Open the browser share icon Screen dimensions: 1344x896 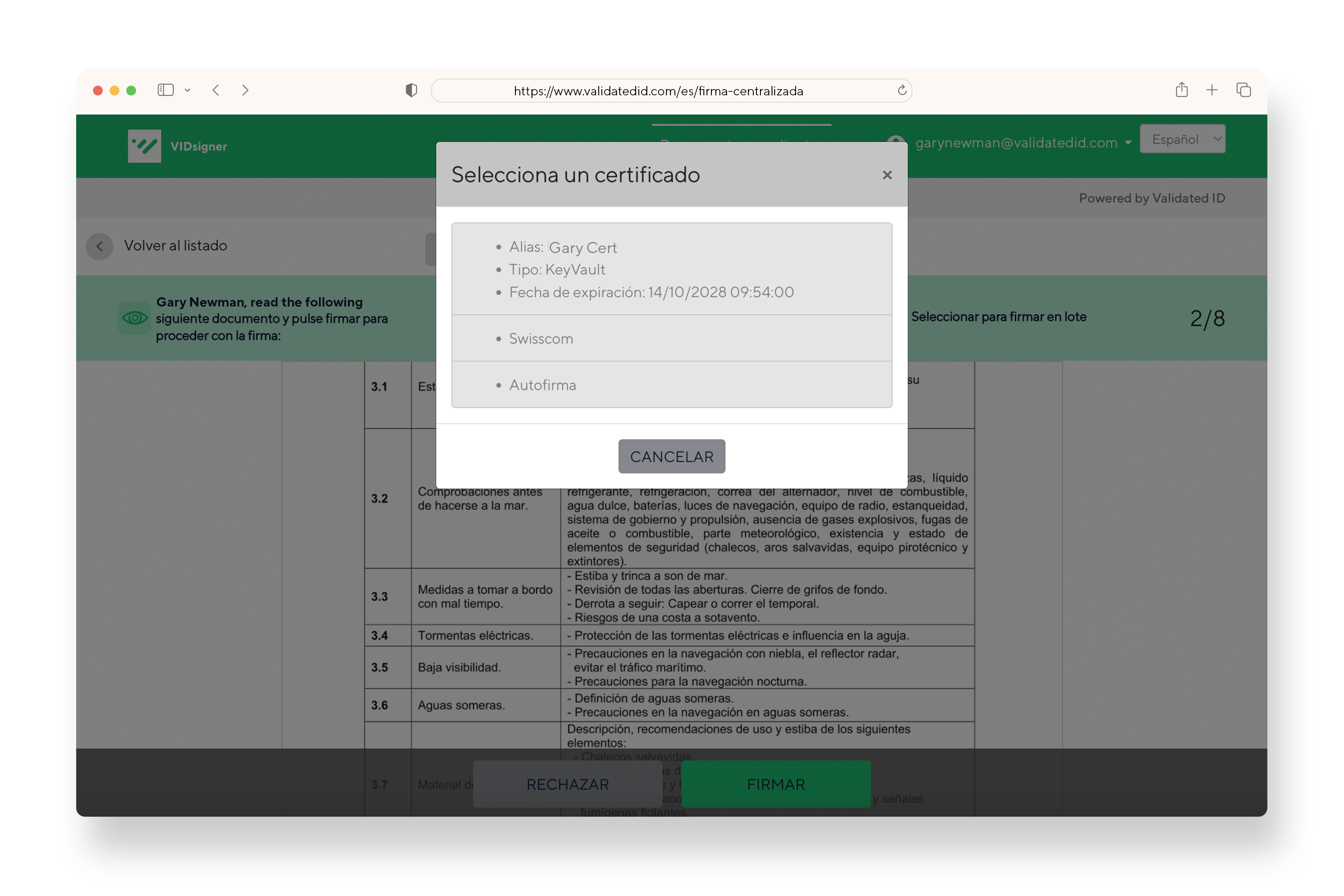tap(1181, 90)
